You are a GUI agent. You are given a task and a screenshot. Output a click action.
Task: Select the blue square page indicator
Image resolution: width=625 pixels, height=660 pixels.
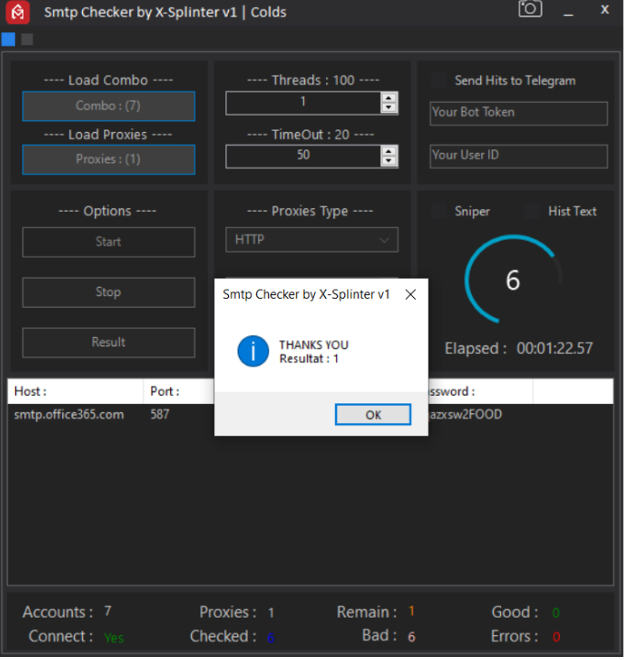tap(8, 39)
